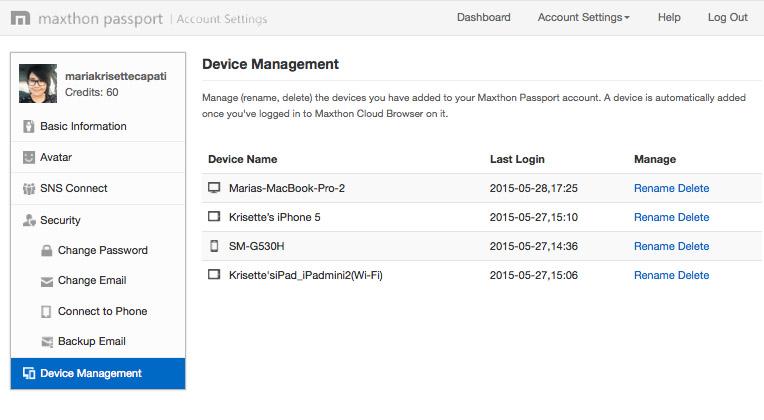Click the Change Email envelope icon
Viewport: 764px width, 420px height.
(47, 281)
